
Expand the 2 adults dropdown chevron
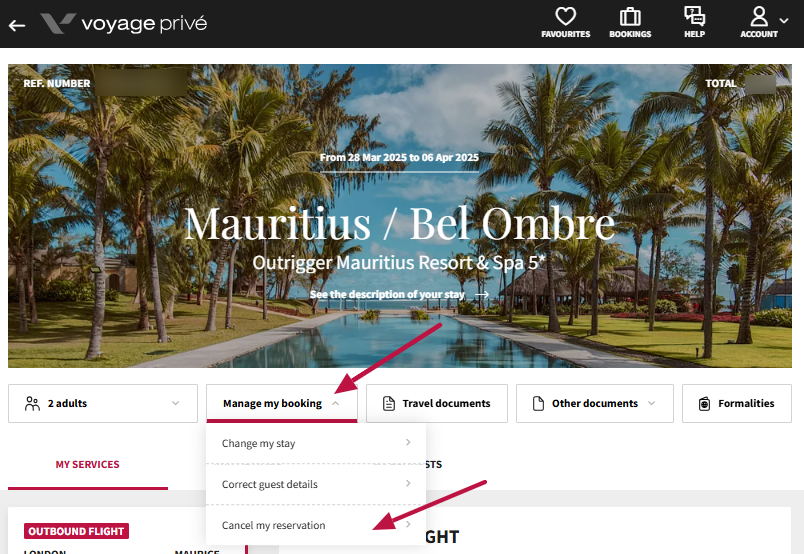(175, 403)
